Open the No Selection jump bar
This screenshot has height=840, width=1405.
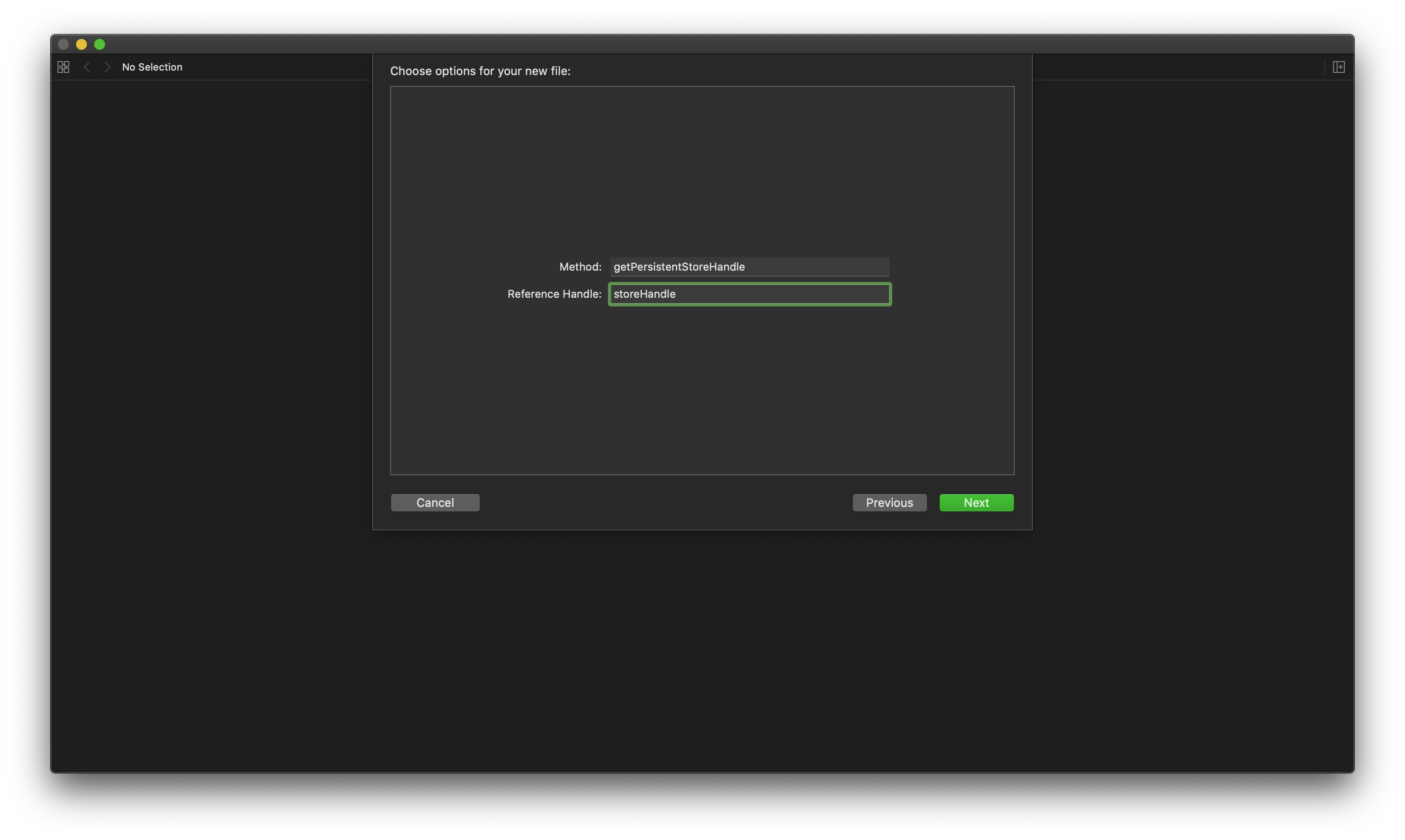152,67
